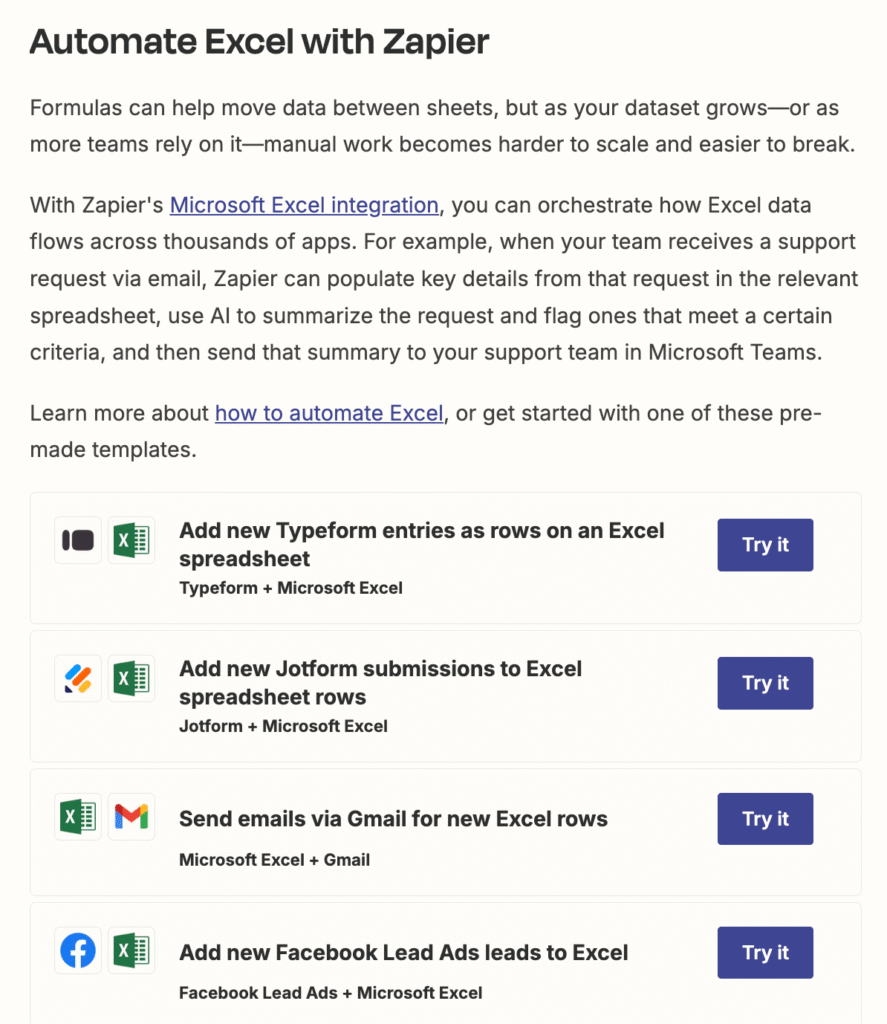This screenshot has width=887, height=1024.
Task: Click the Excel icon in the Gmail template
Action: (78, 816)
